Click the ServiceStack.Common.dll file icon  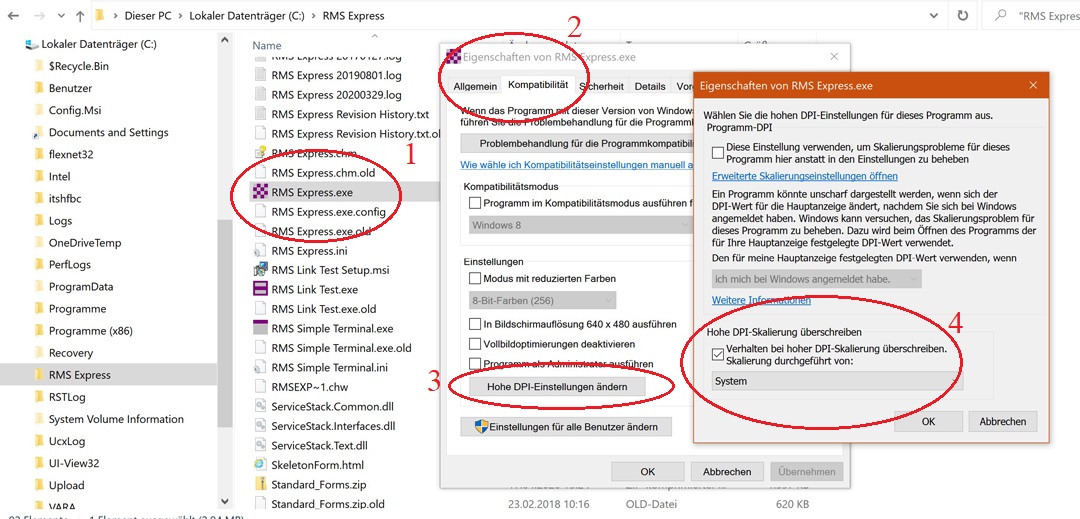click(260, 406)
